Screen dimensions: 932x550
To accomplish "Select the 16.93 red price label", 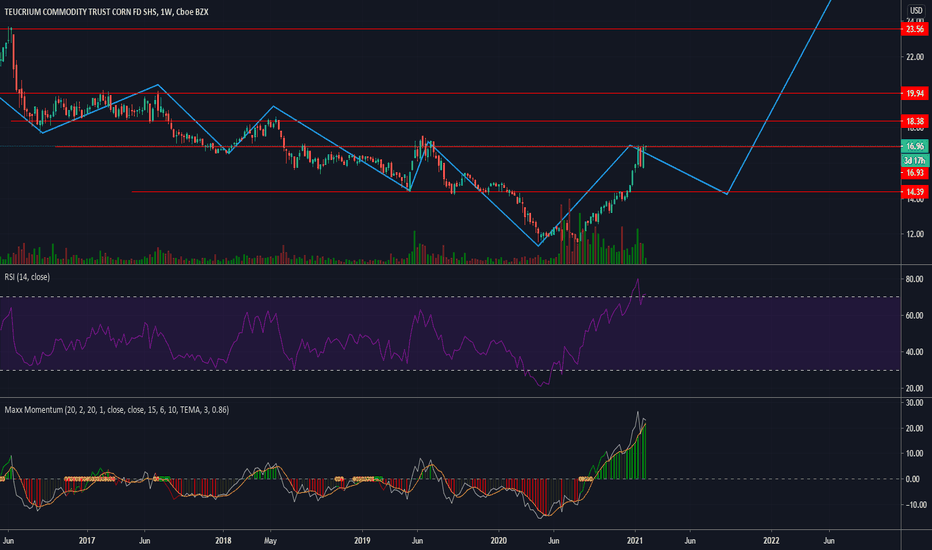I will pyautogui.click(x=914, y=173).
